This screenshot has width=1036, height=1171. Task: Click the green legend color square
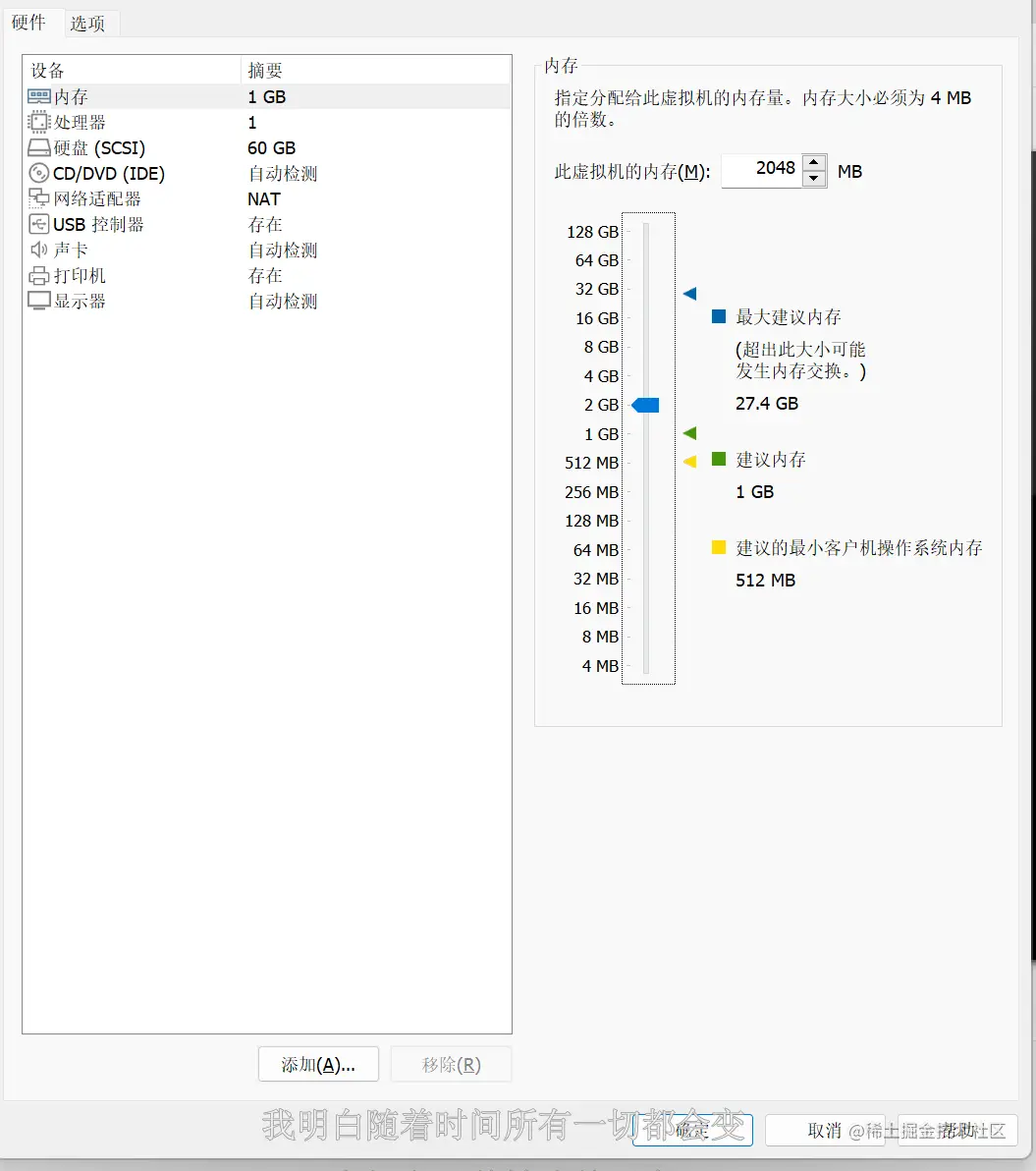[719, 459]
